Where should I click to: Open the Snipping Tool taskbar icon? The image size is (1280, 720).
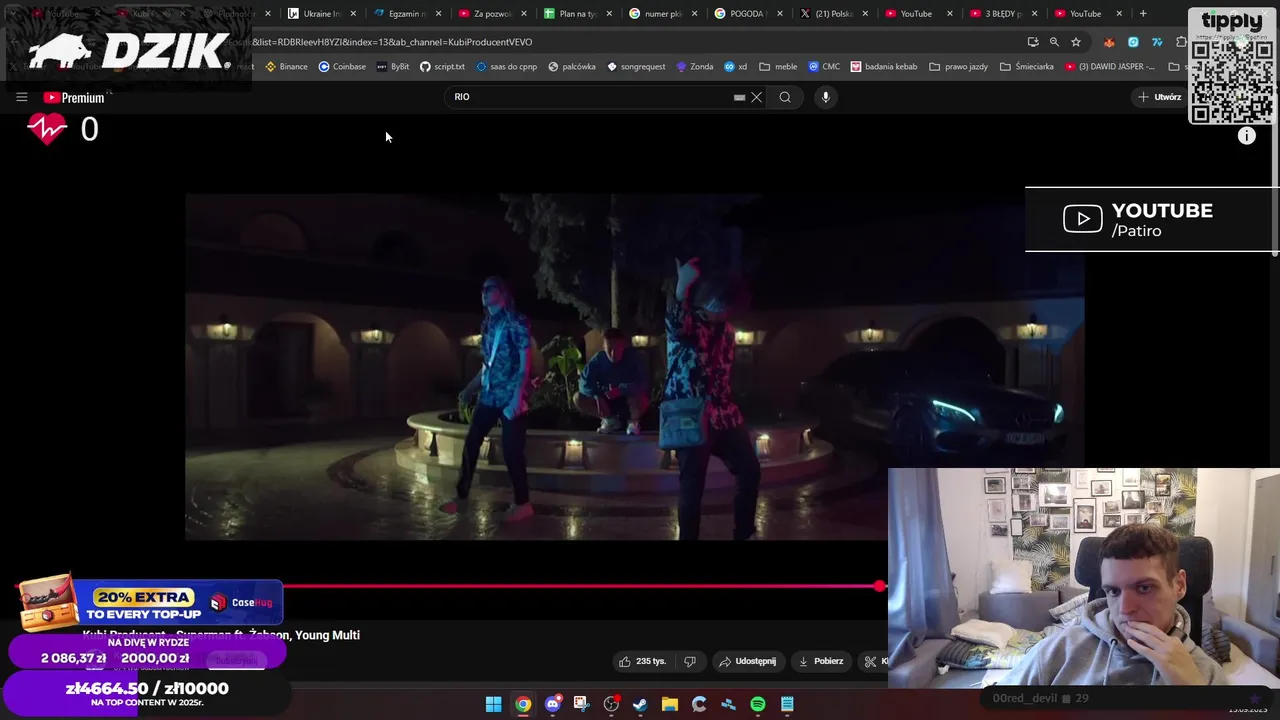pyautogui.click(x=581, y=704)
